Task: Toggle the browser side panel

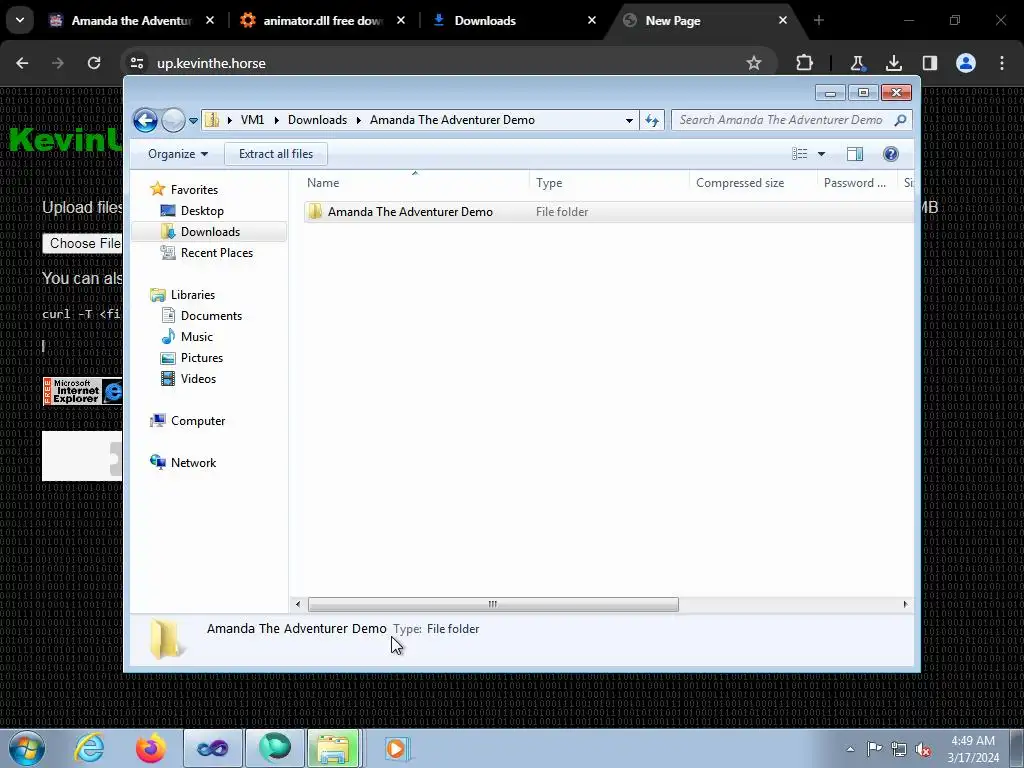Action: 930,63
